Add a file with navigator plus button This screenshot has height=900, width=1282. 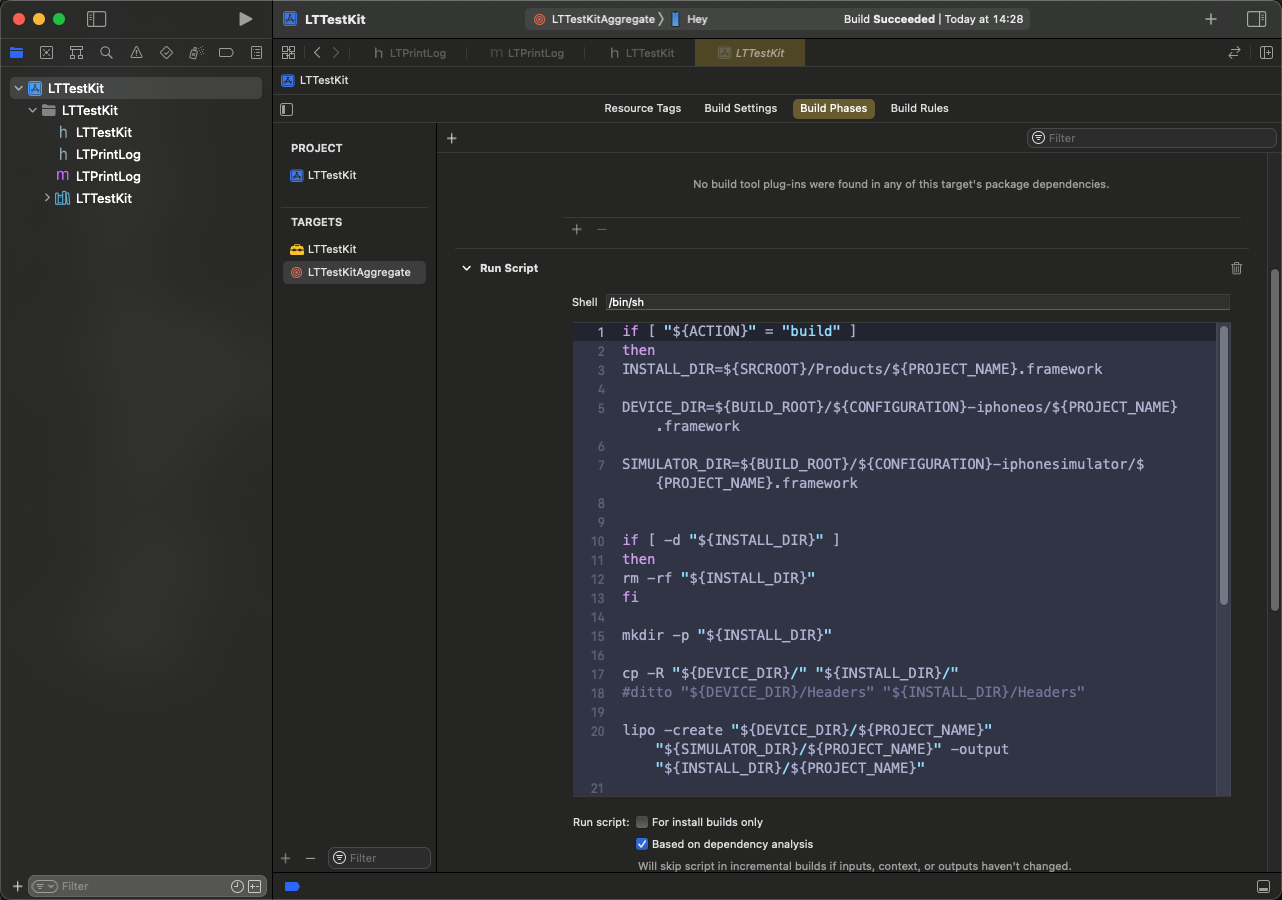click(17, 886)
